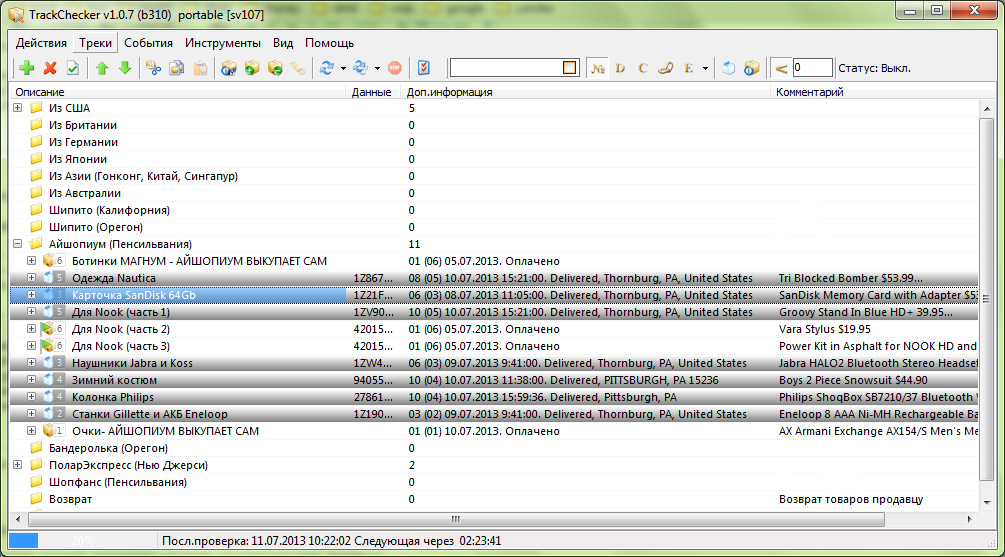Open the Действия menu
The image size is (1005, 557).
(x=41, y=43)
